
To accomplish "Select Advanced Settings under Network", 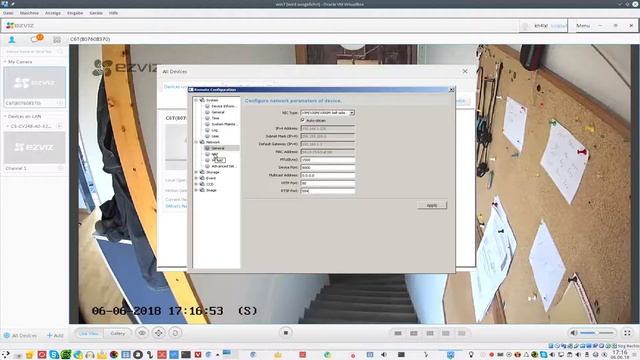I will [223, 166].
